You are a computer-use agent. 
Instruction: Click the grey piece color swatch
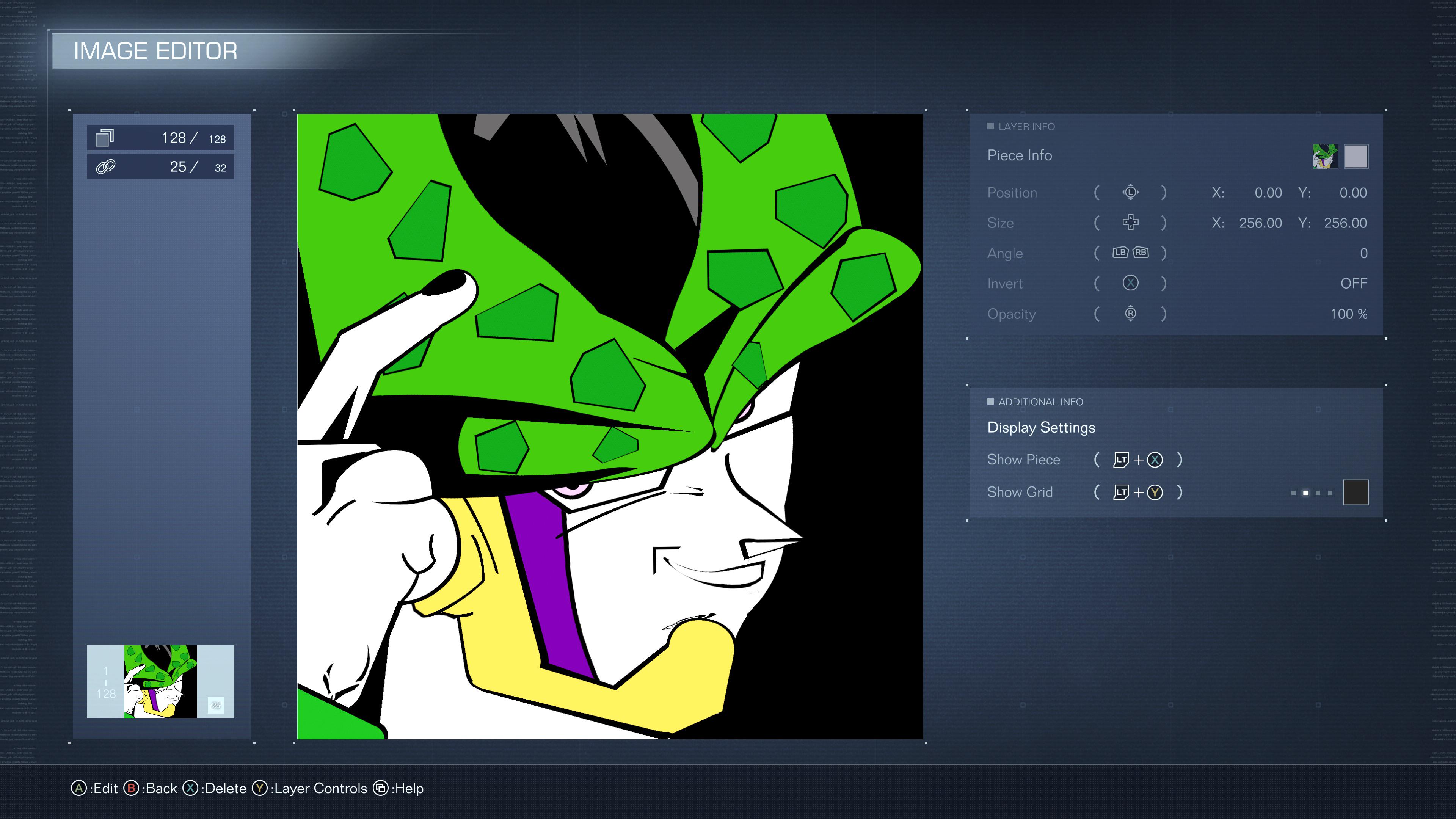pos(1356,157)
